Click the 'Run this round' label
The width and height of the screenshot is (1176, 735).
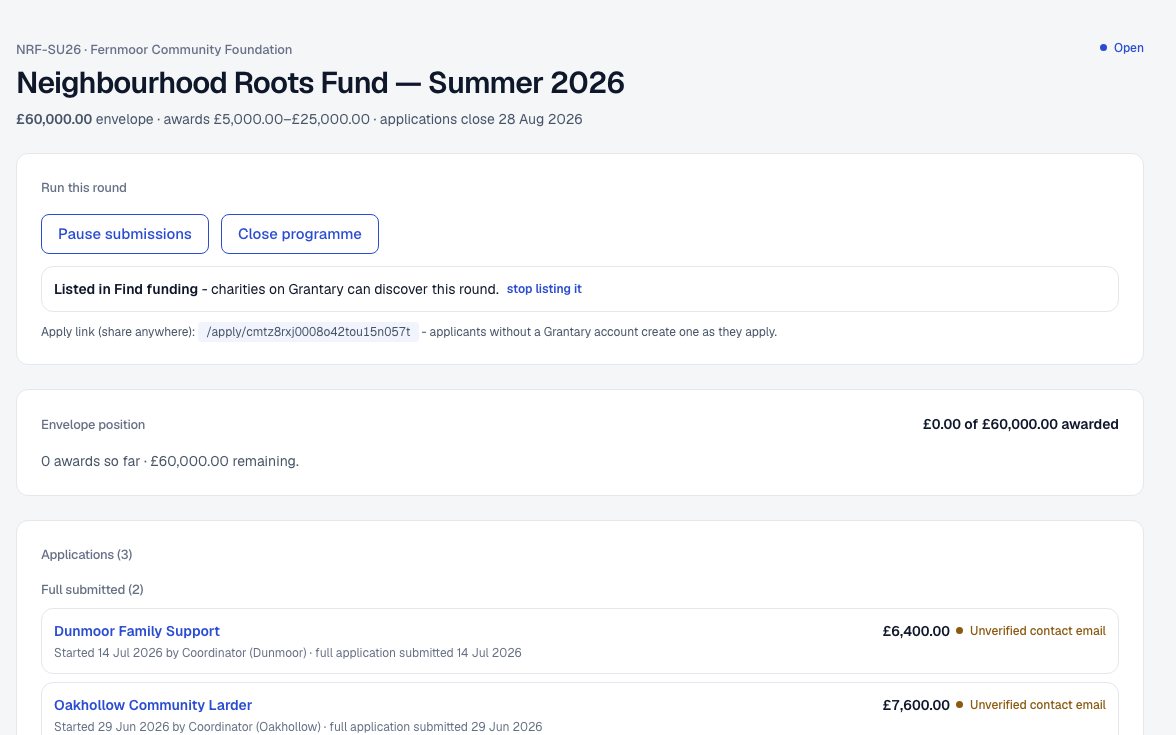tap(84, 188)
